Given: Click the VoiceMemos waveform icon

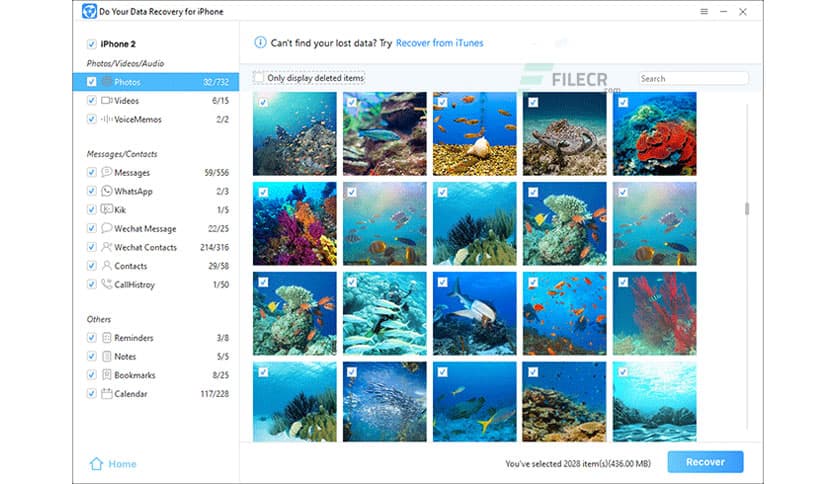Looking at the screenshot, I should (107, 119).
